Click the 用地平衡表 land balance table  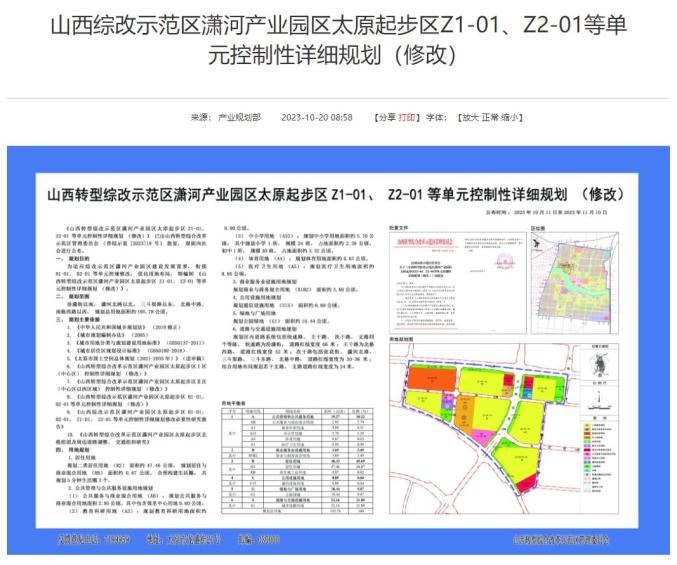click(297, 460)
